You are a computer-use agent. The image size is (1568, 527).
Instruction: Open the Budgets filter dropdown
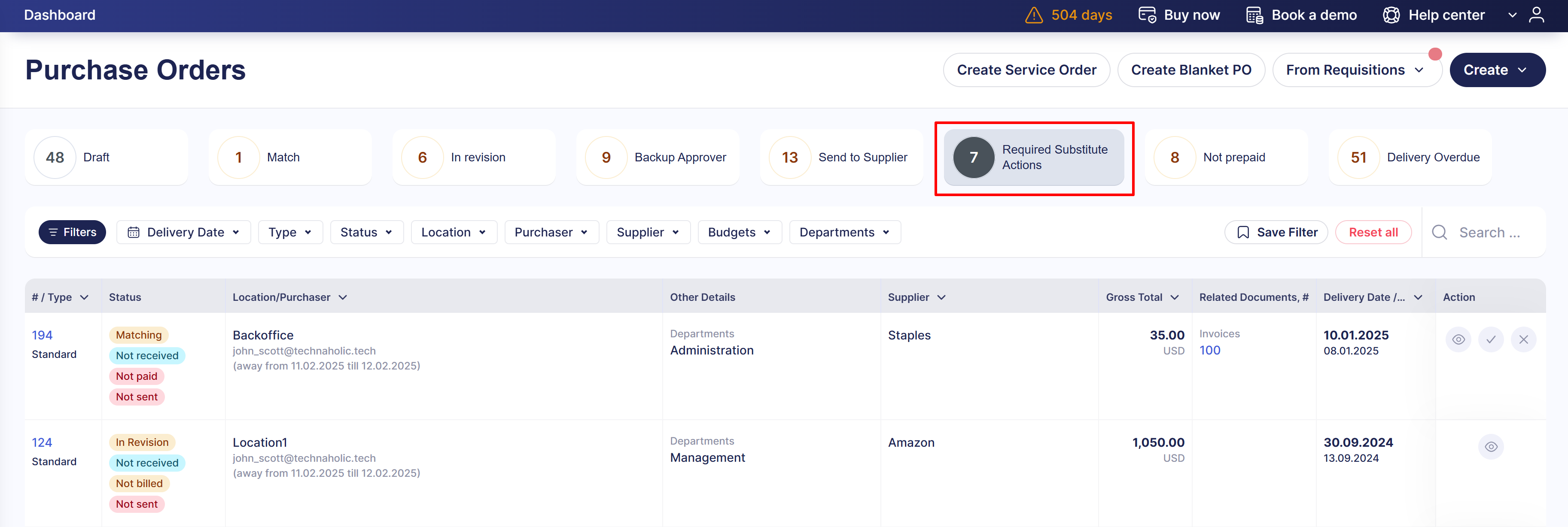pyautogui.click(x=740, y=233)
